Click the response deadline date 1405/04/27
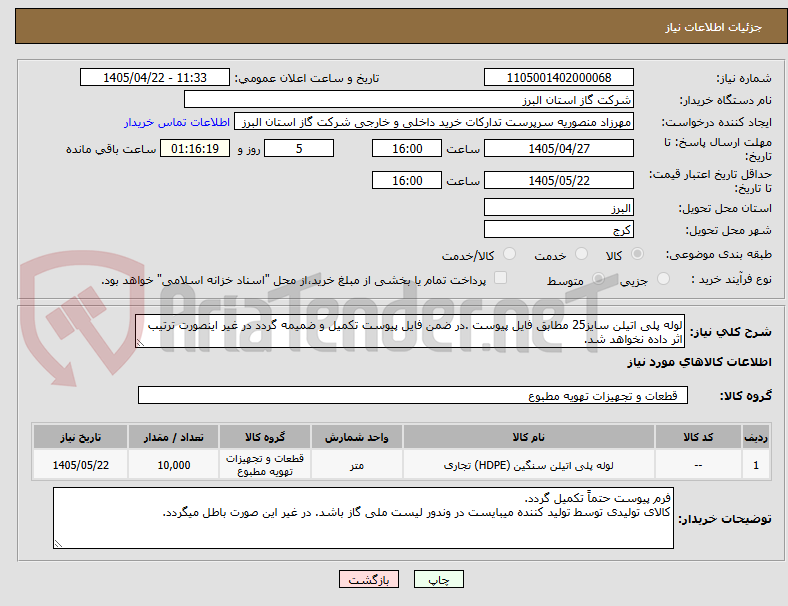 click(x=559, y=148)
